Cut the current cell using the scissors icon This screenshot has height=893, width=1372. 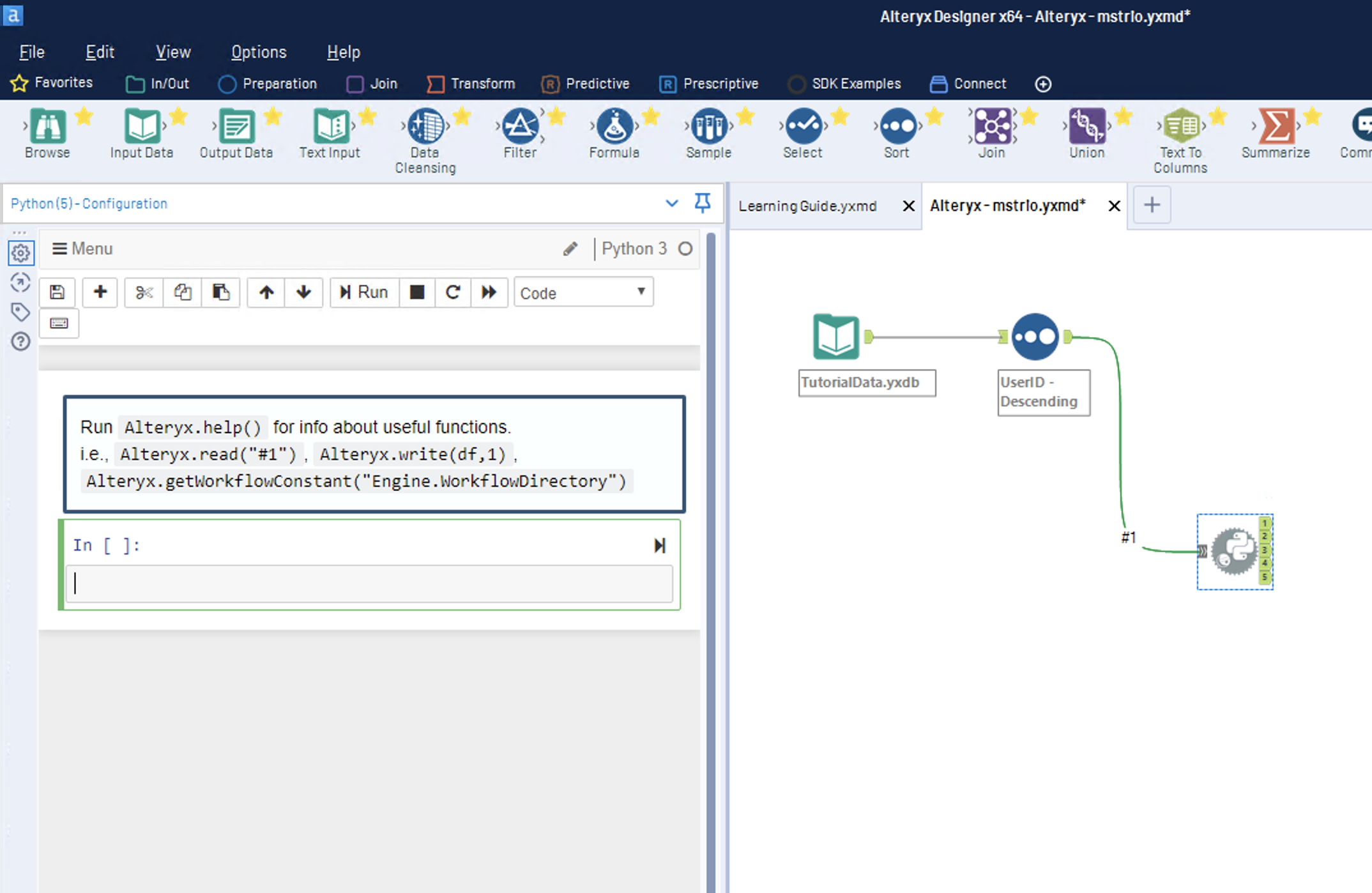(x=143, y=292)
